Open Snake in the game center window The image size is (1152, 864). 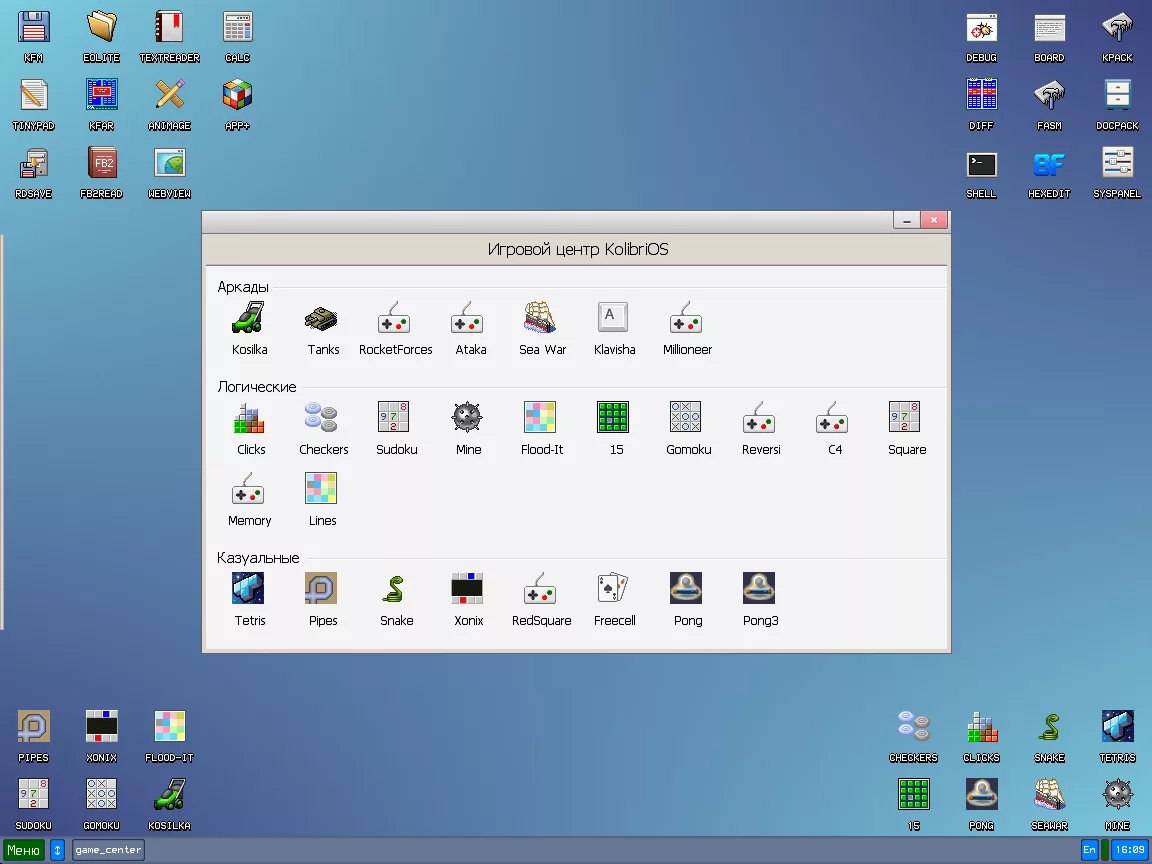(395, 600)
